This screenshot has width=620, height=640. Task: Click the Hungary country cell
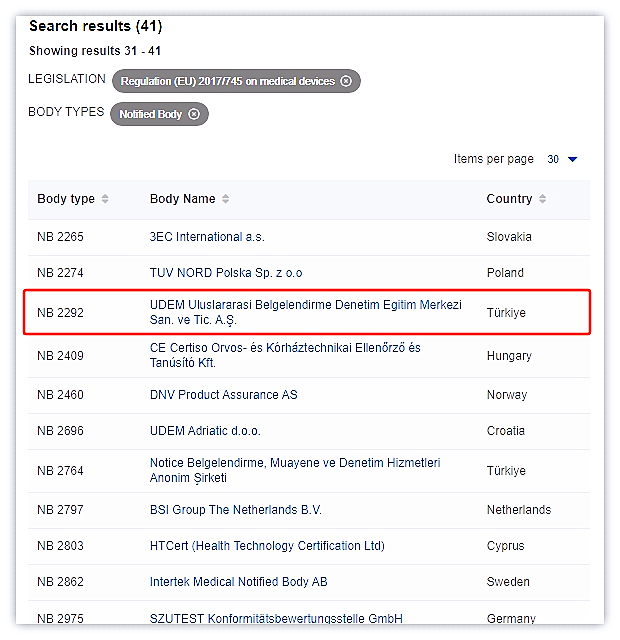pyautogui.click(x=509, y=356)
